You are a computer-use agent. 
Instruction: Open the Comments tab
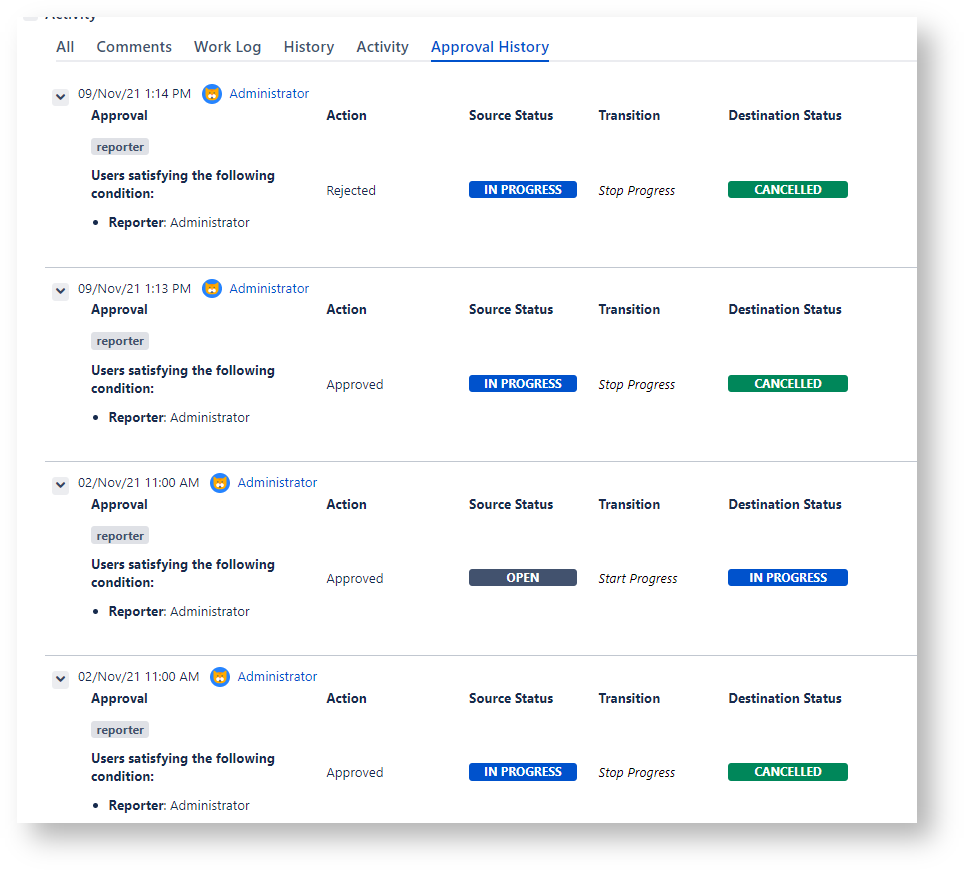134,47
